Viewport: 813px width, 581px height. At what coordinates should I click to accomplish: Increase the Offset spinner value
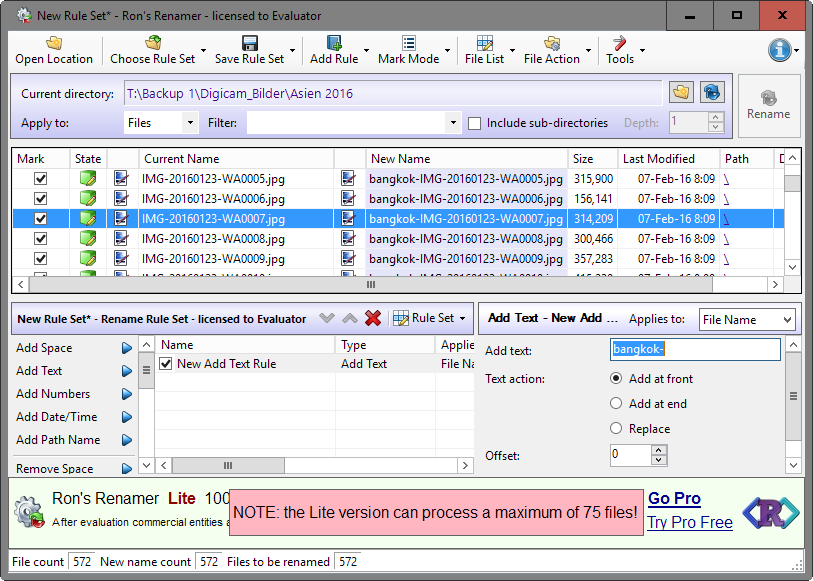coord(658,450)
